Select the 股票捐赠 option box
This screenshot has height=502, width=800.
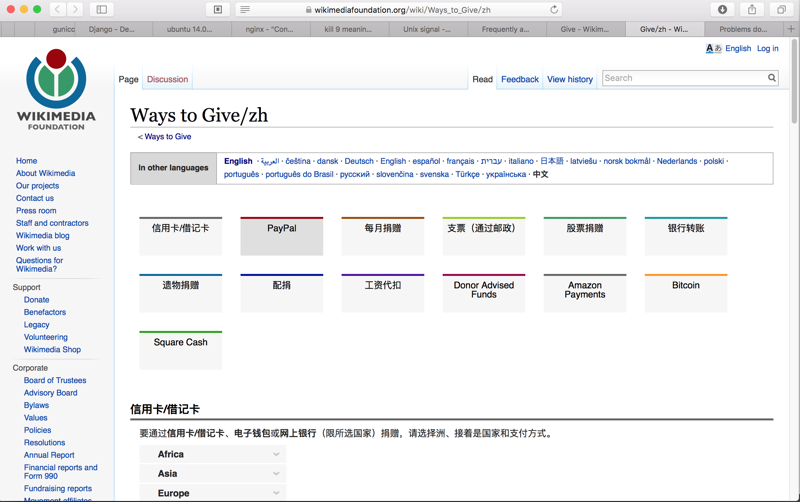585,236
